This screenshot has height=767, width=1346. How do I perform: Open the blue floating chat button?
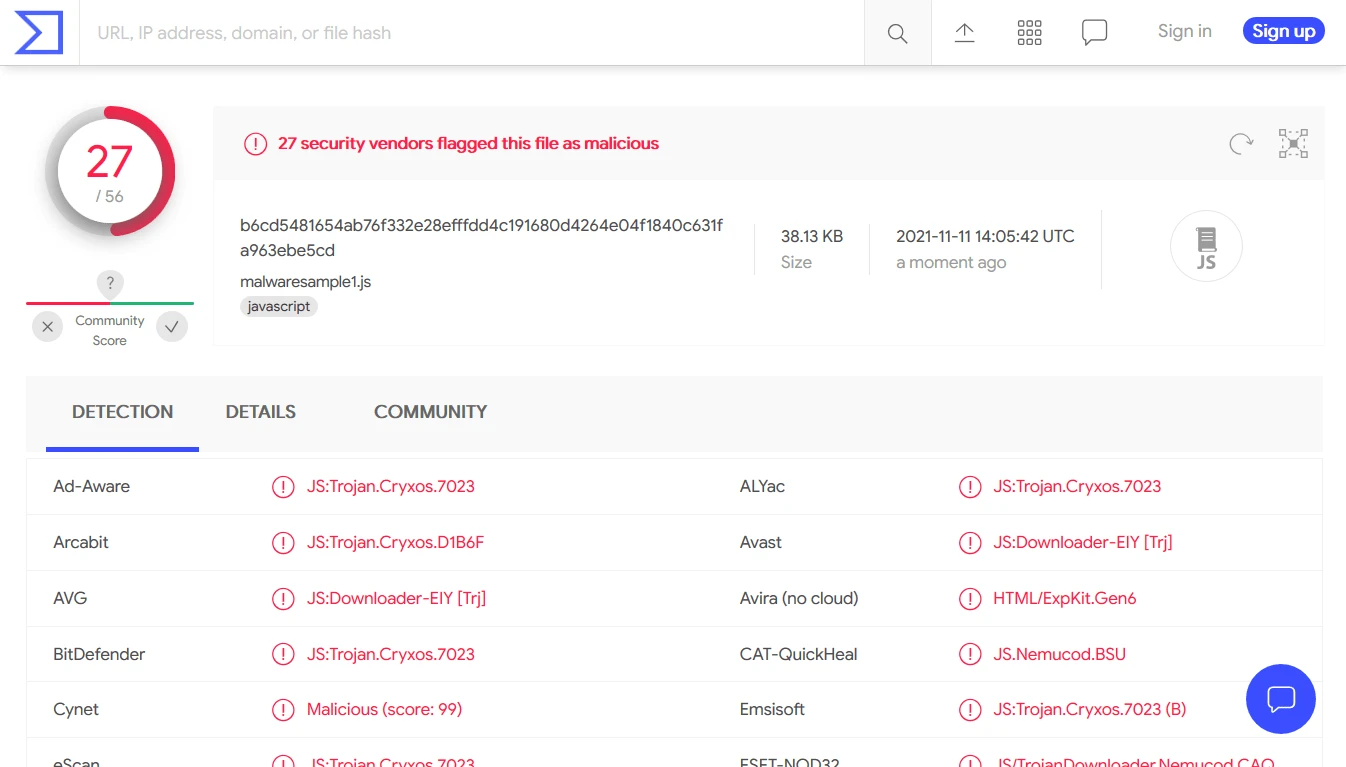(x=1280, y=699)
